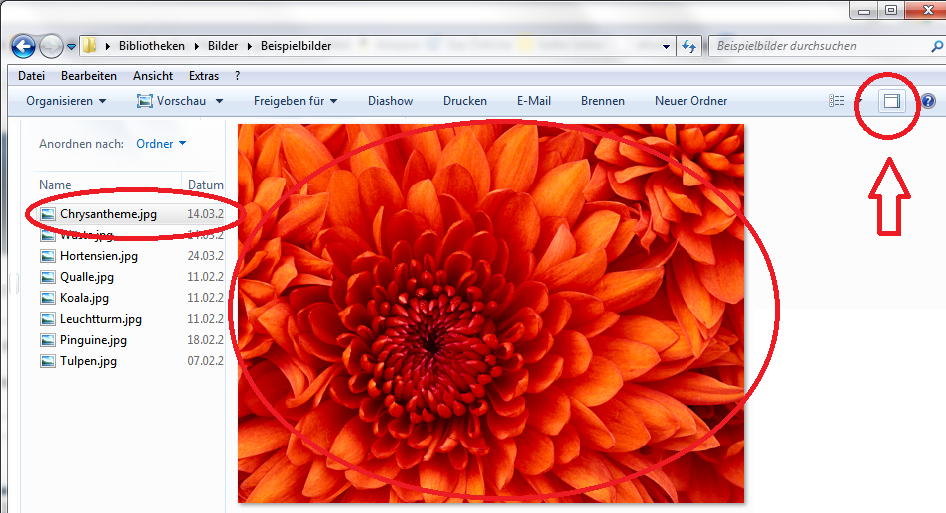Click the Back navigation arrow

tap(23, 46)
